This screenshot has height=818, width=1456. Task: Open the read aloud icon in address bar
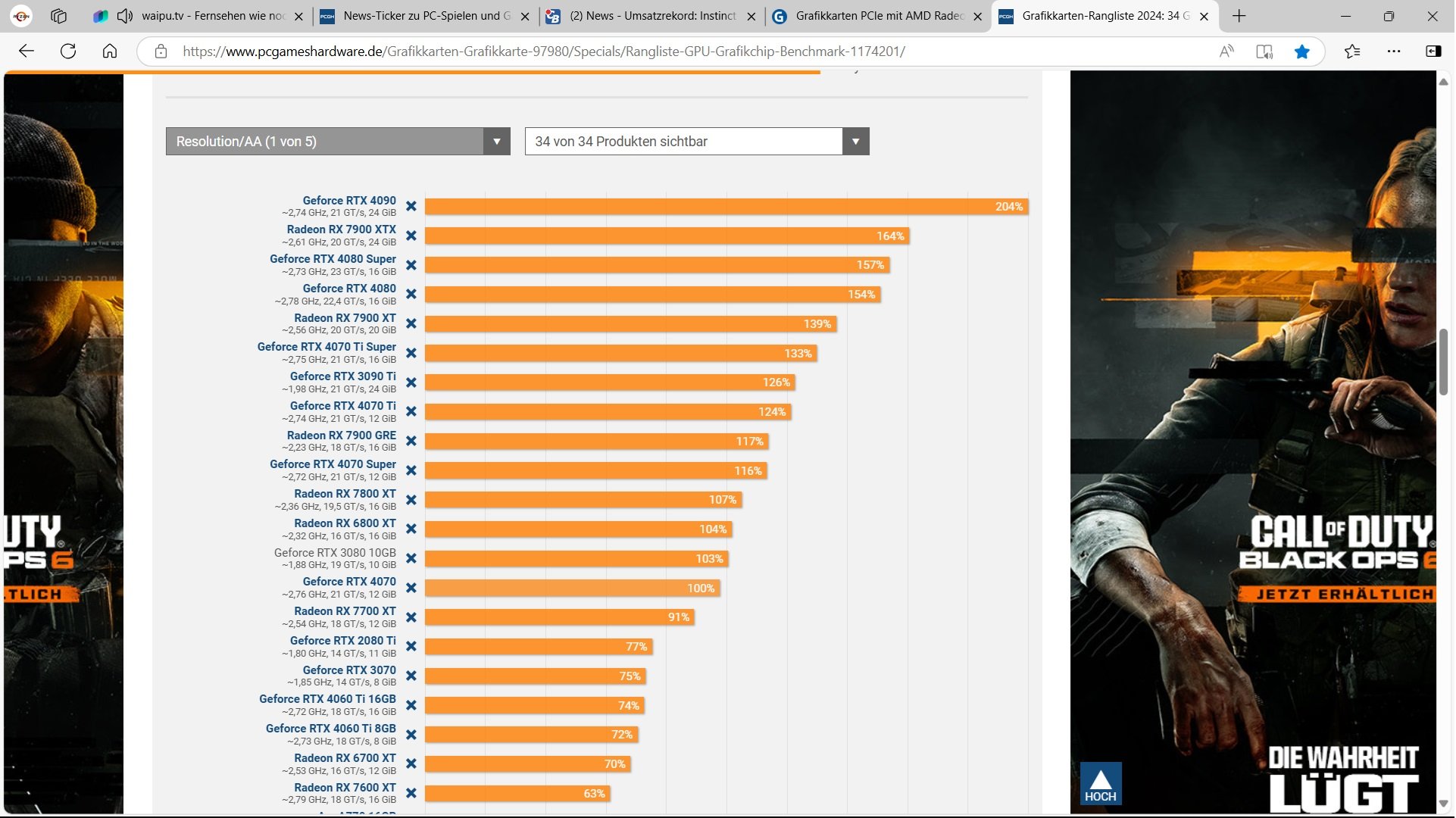click(x=1226, y=52)
